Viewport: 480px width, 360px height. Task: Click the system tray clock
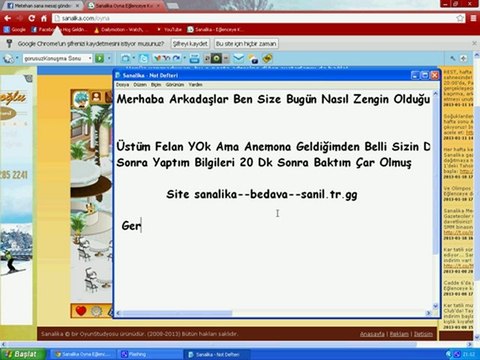tap(470, 354)
